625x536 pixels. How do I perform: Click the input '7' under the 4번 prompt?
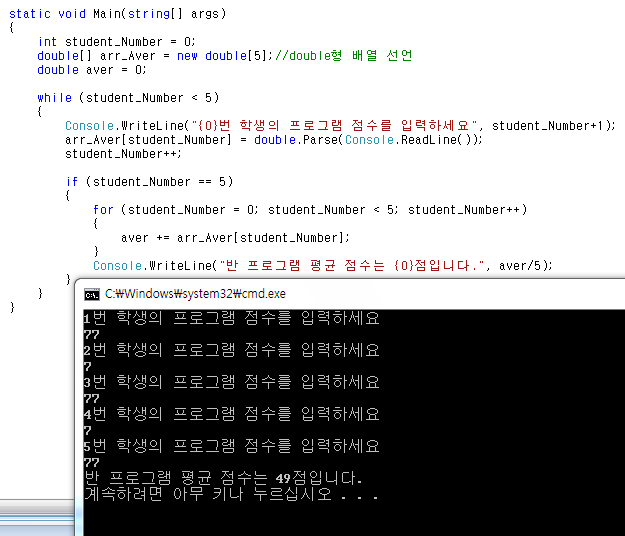click(87, 430)
